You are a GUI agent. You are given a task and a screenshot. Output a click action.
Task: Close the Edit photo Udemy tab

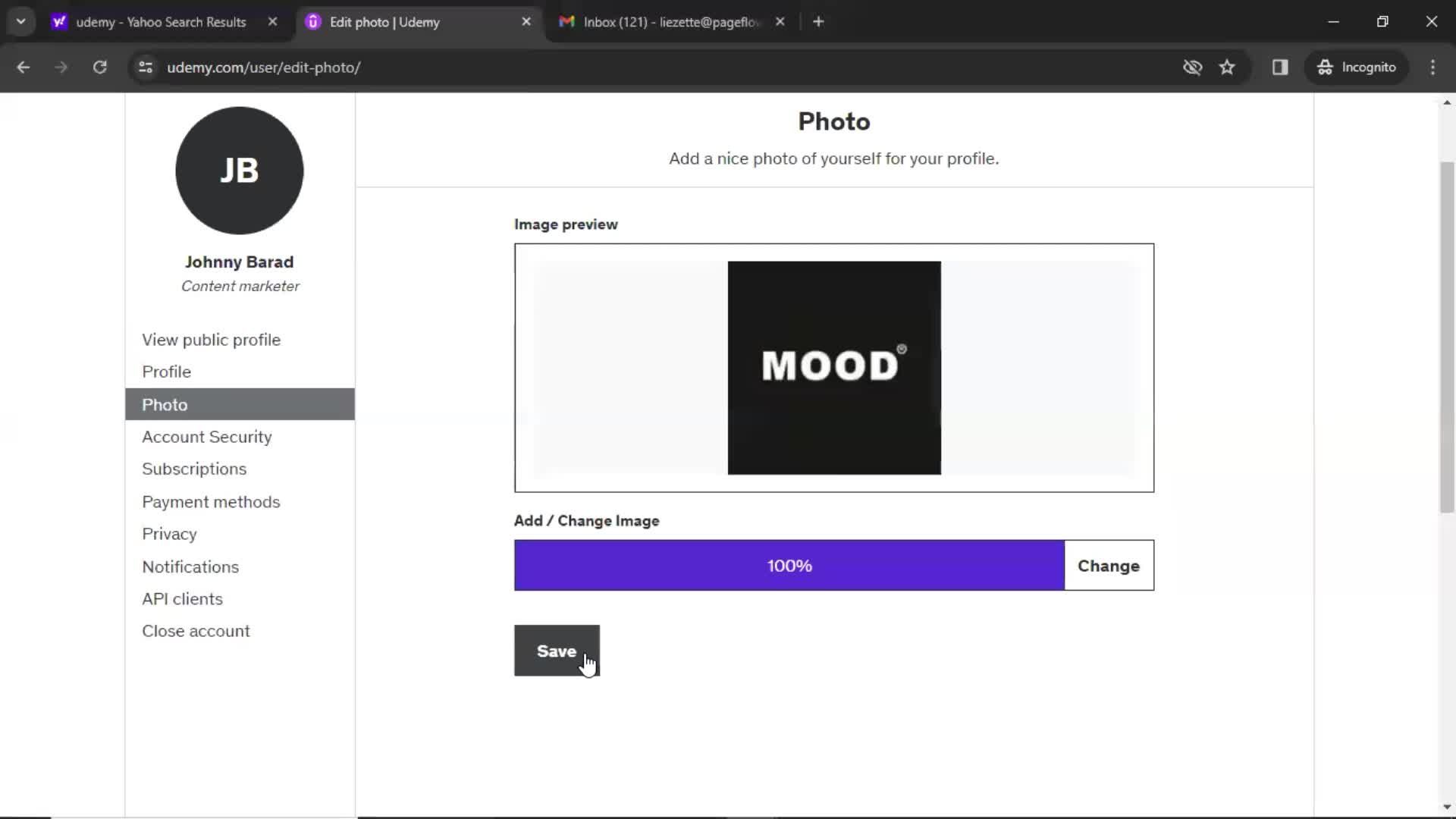[526, 22]
